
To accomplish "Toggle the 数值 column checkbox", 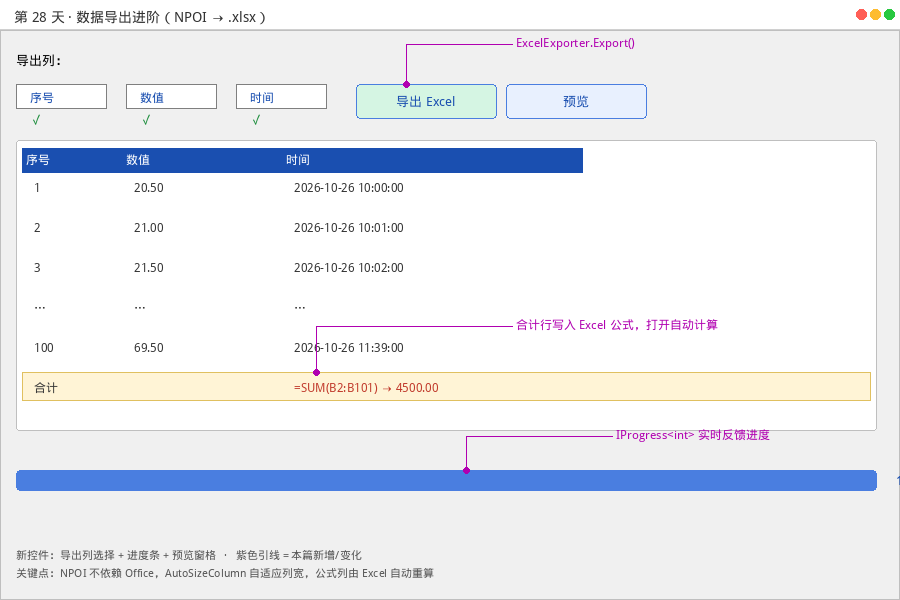I will pos(172,96).
